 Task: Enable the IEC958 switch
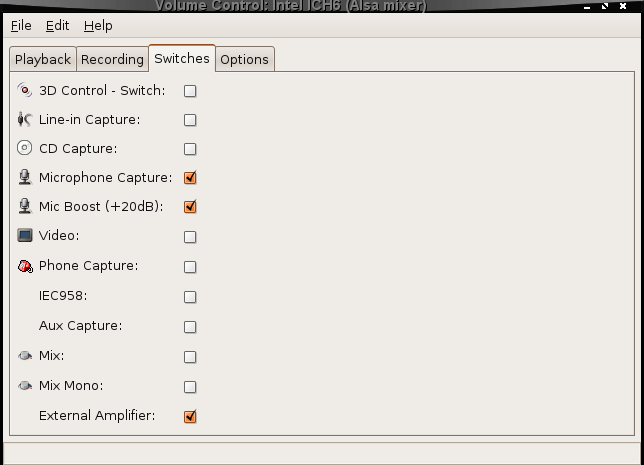[x=190, y=297]
